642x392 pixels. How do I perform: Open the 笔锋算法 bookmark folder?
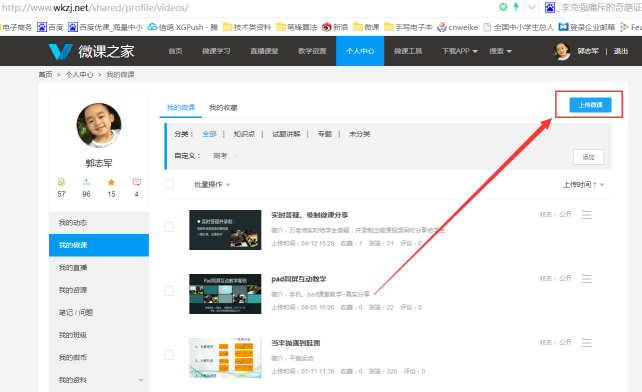pos(297,27)
